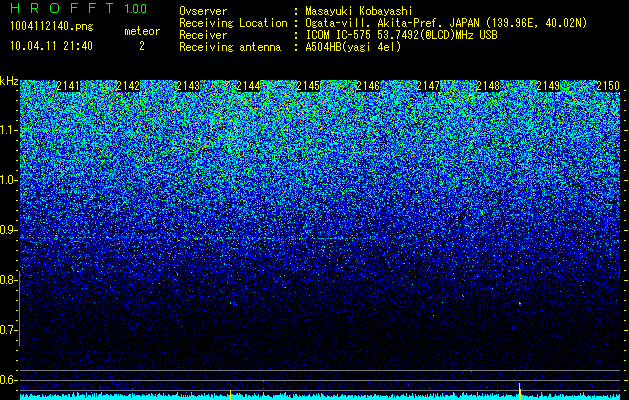This screenshot has height=400, width=629.
Task: Click the 1.1 kHz axis label
Action: 9,130
